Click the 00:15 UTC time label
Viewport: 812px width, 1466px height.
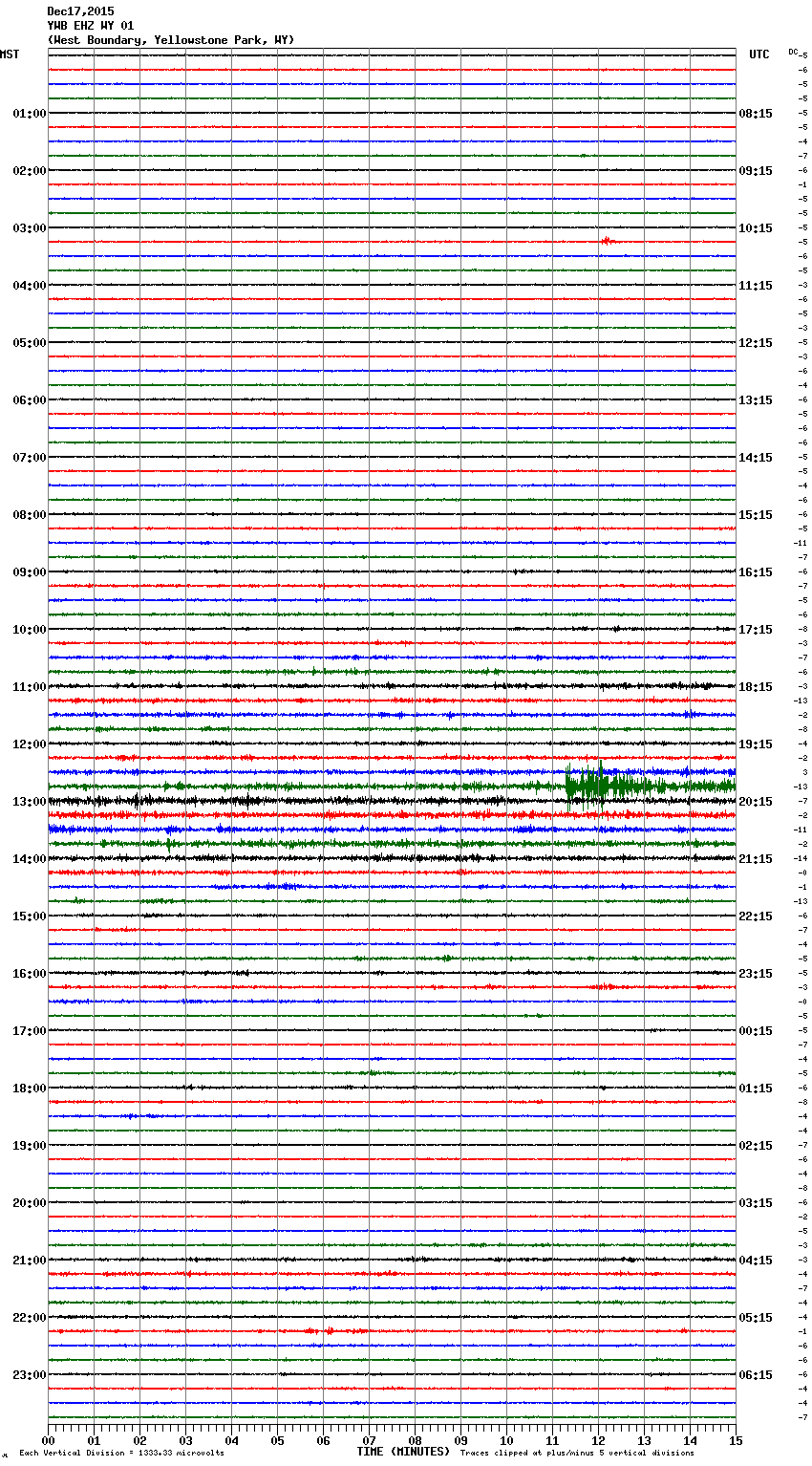coord(756,1031)
